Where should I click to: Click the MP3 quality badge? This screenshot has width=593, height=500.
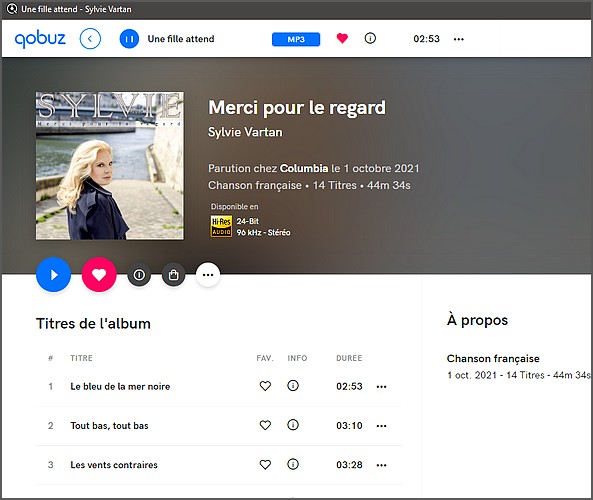[296, 39]
